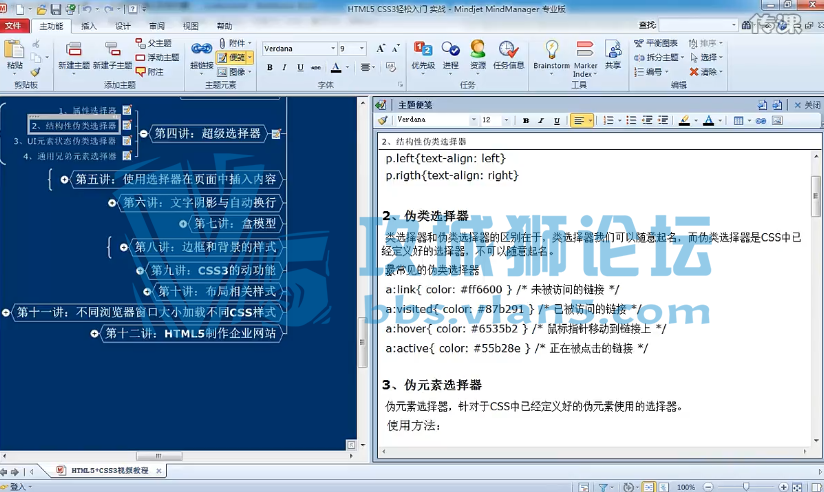Insert a parent topic (父主题)
This screenshot has width=824, height=492.
click(x=153, y=43)
